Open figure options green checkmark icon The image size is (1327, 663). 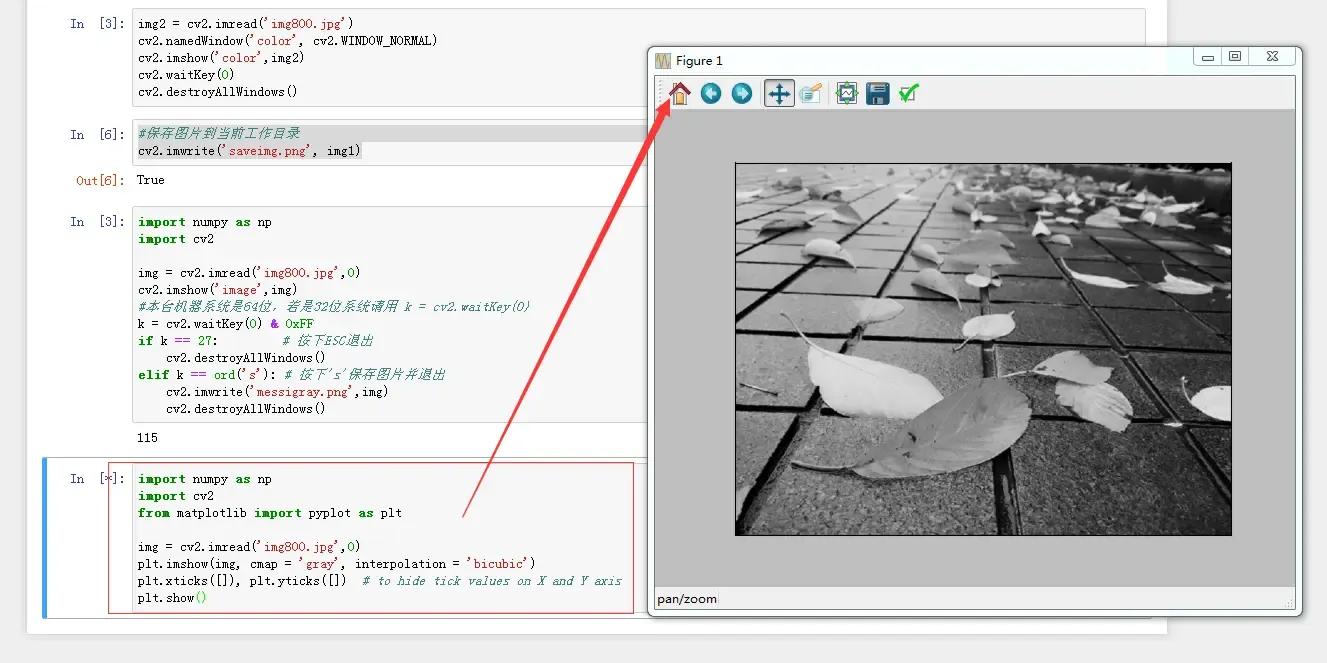[x=908, y=94]
